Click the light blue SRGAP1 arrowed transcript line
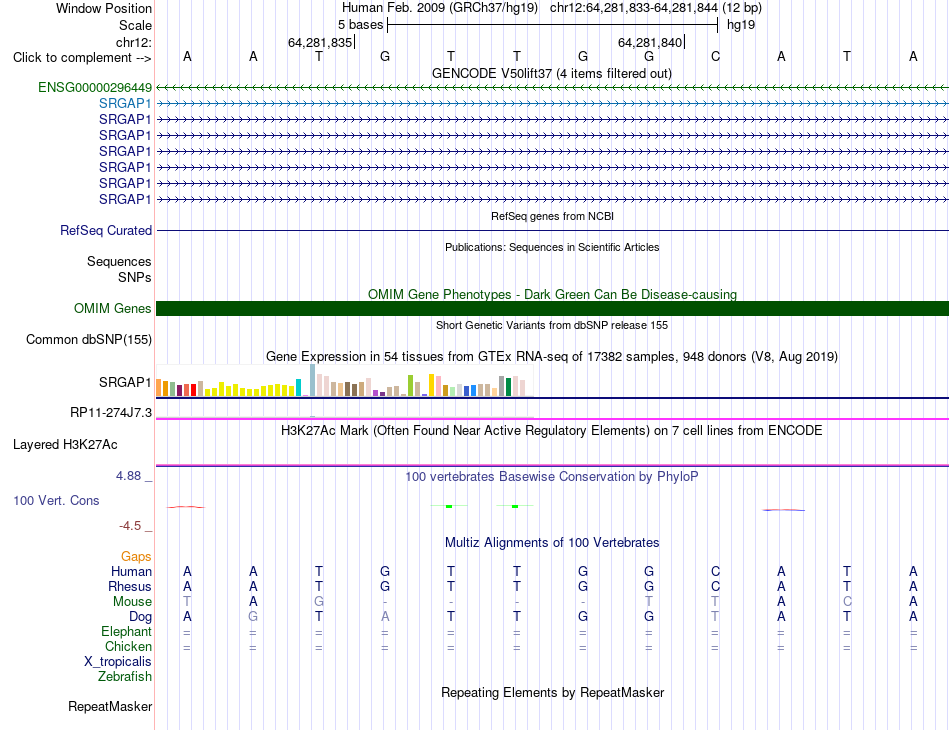This screenshot has width=950, height=730. point(552,104)
